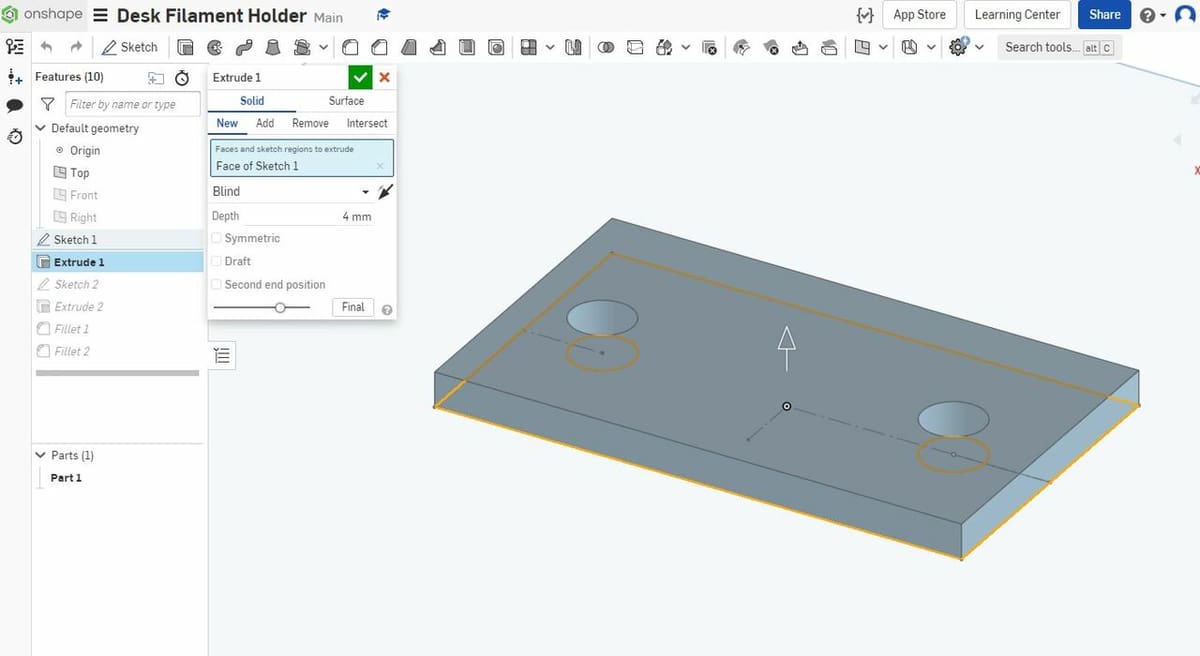This screenshot has height=656, width=1200.
Task: Select the Extrude tool in toolbar
Action: click(185, 47)
